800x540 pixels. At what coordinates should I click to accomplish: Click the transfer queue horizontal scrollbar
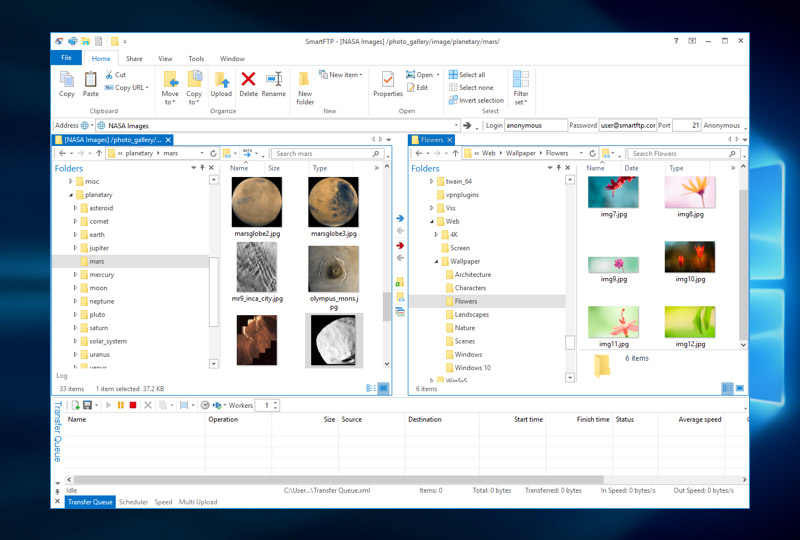point(338,480)
